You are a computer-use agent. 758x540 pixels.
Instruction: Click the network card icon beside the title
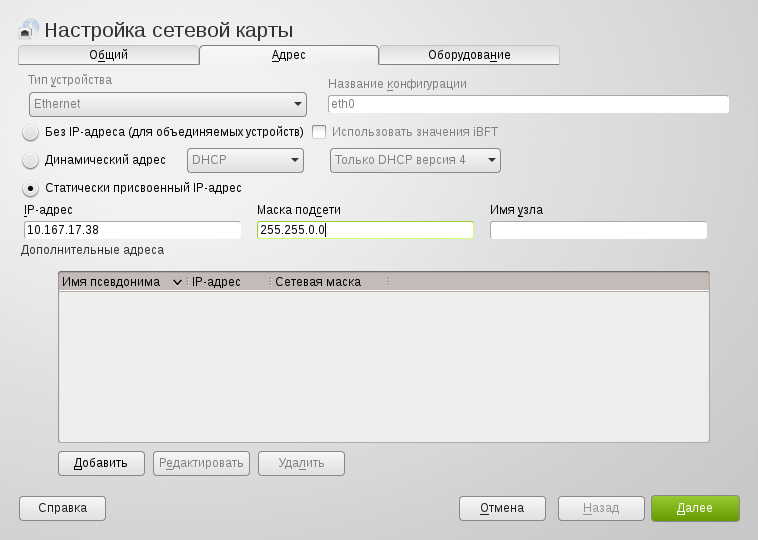(29, 30)
